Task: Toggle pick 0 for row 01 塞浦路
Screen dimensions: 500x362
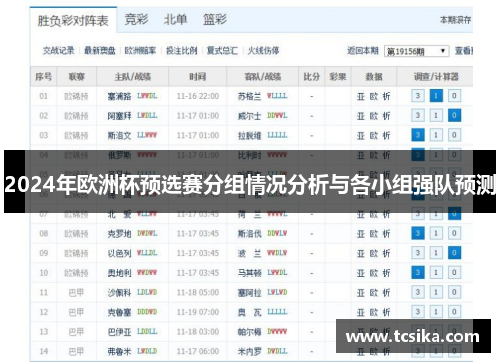Action: click(x=454, y=96)
